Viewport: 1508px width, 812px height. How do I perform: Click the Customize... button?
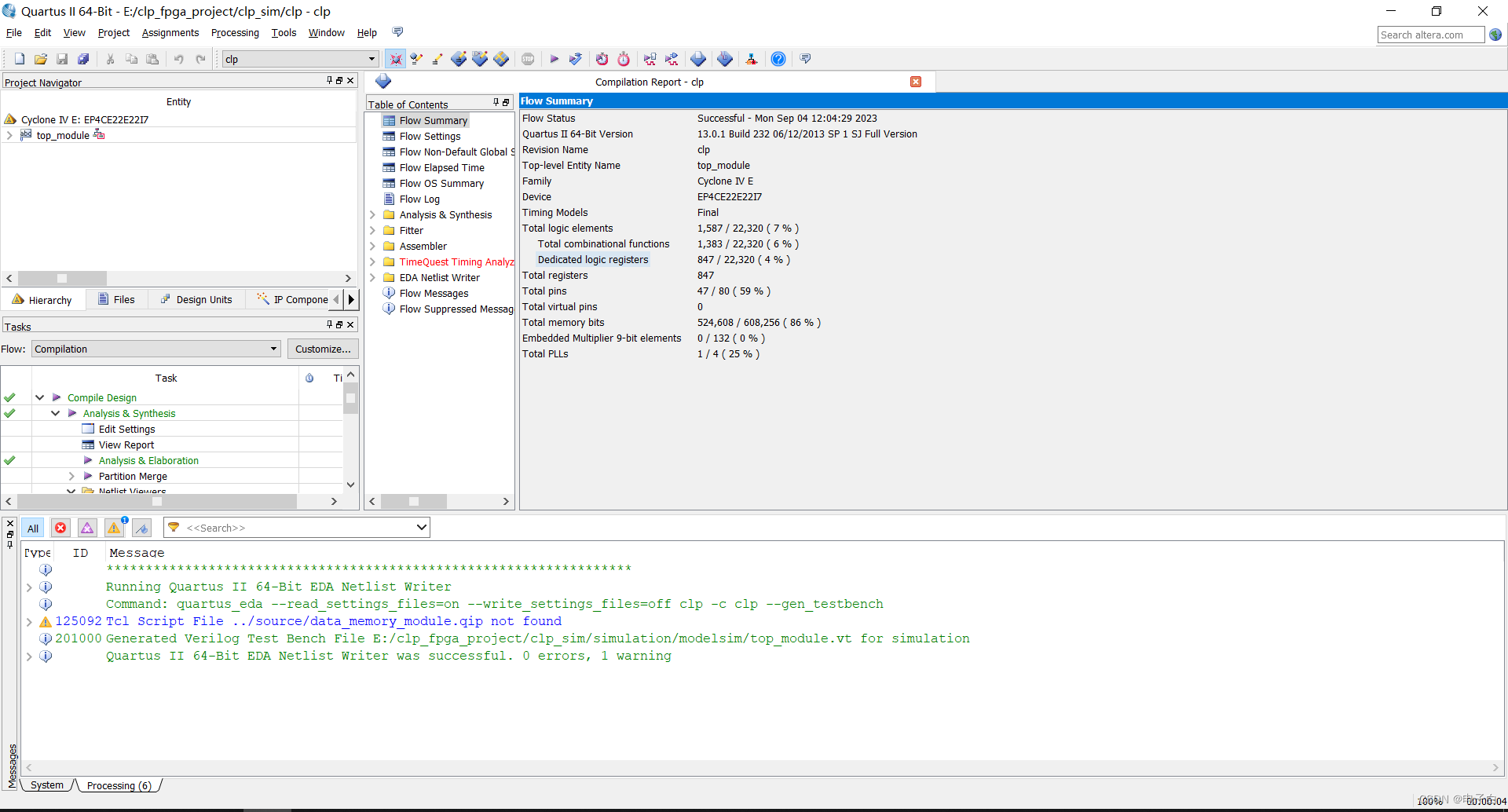323,349
